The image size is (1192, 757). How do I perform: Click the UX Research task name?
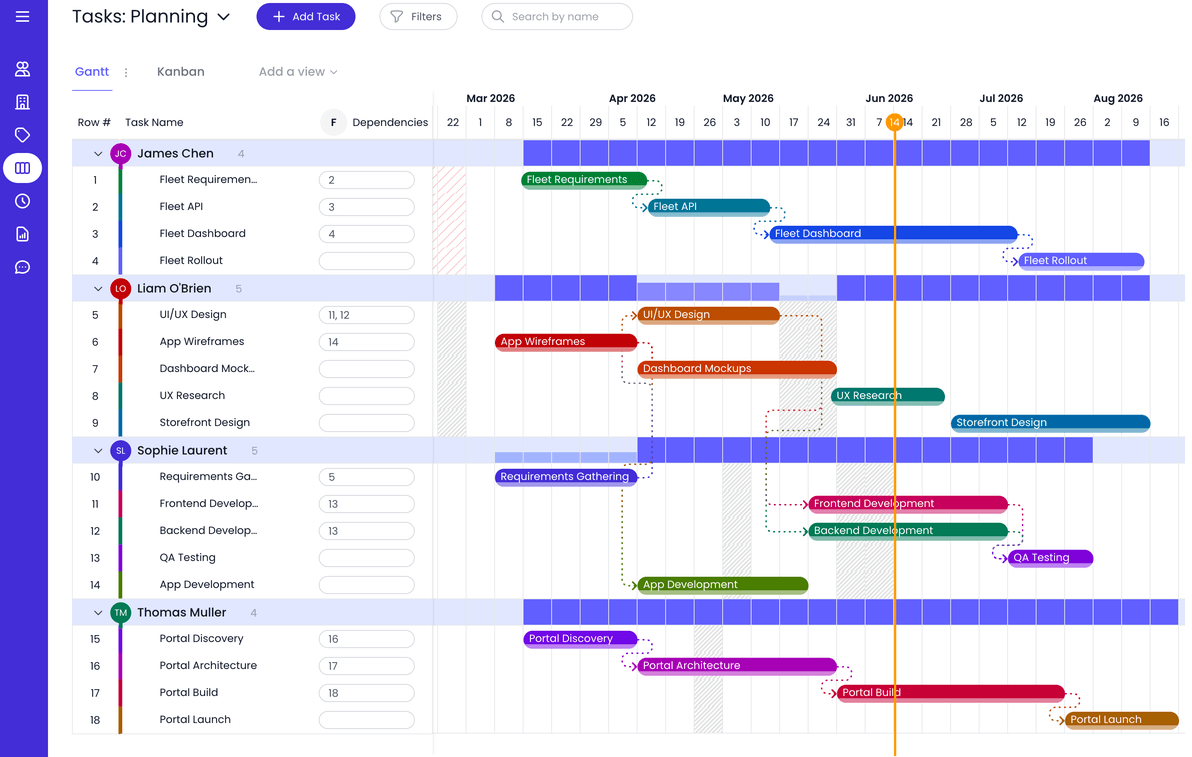(192, 396)
